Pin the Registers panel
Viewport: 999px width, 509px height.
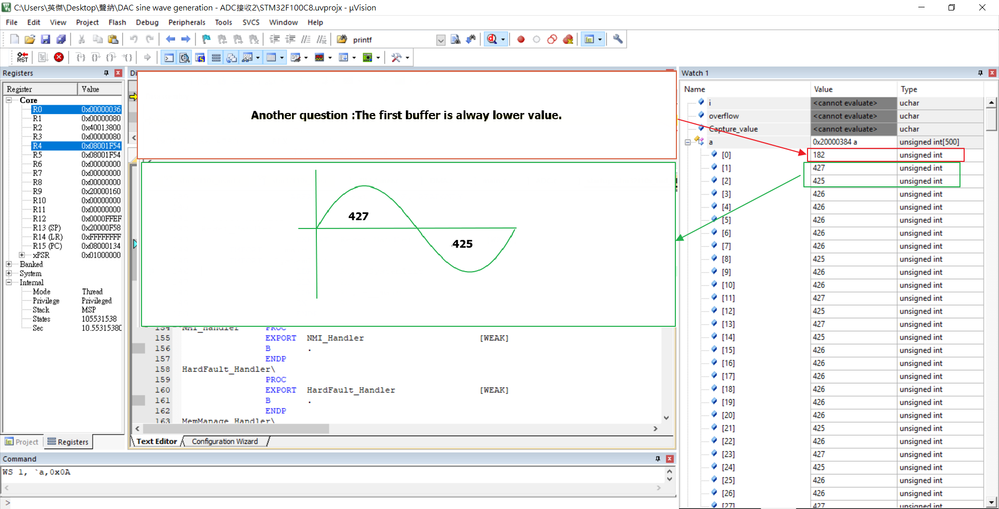click(x=107, y=73)
